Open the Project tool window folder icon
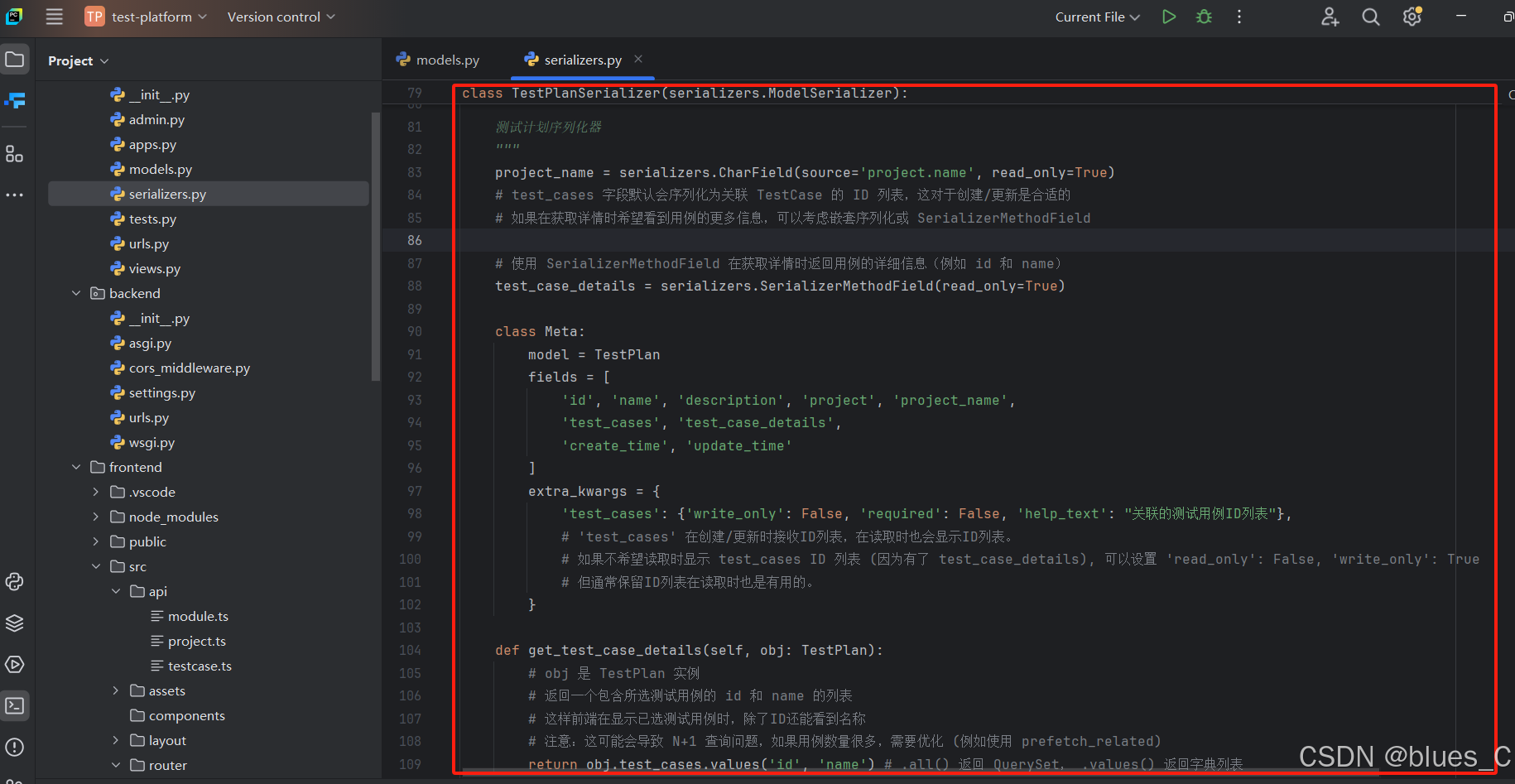This screenshot has height=784, width=1515. pos(15,60)
